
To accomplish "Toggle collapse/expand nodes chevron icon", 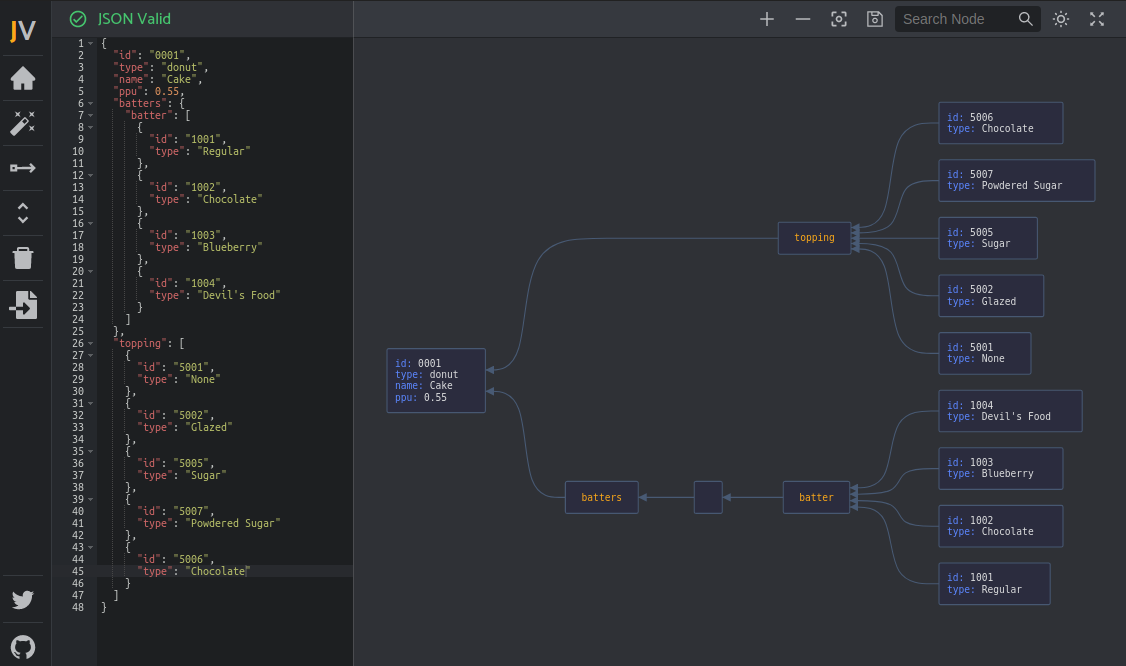I will tap(23, 213).
